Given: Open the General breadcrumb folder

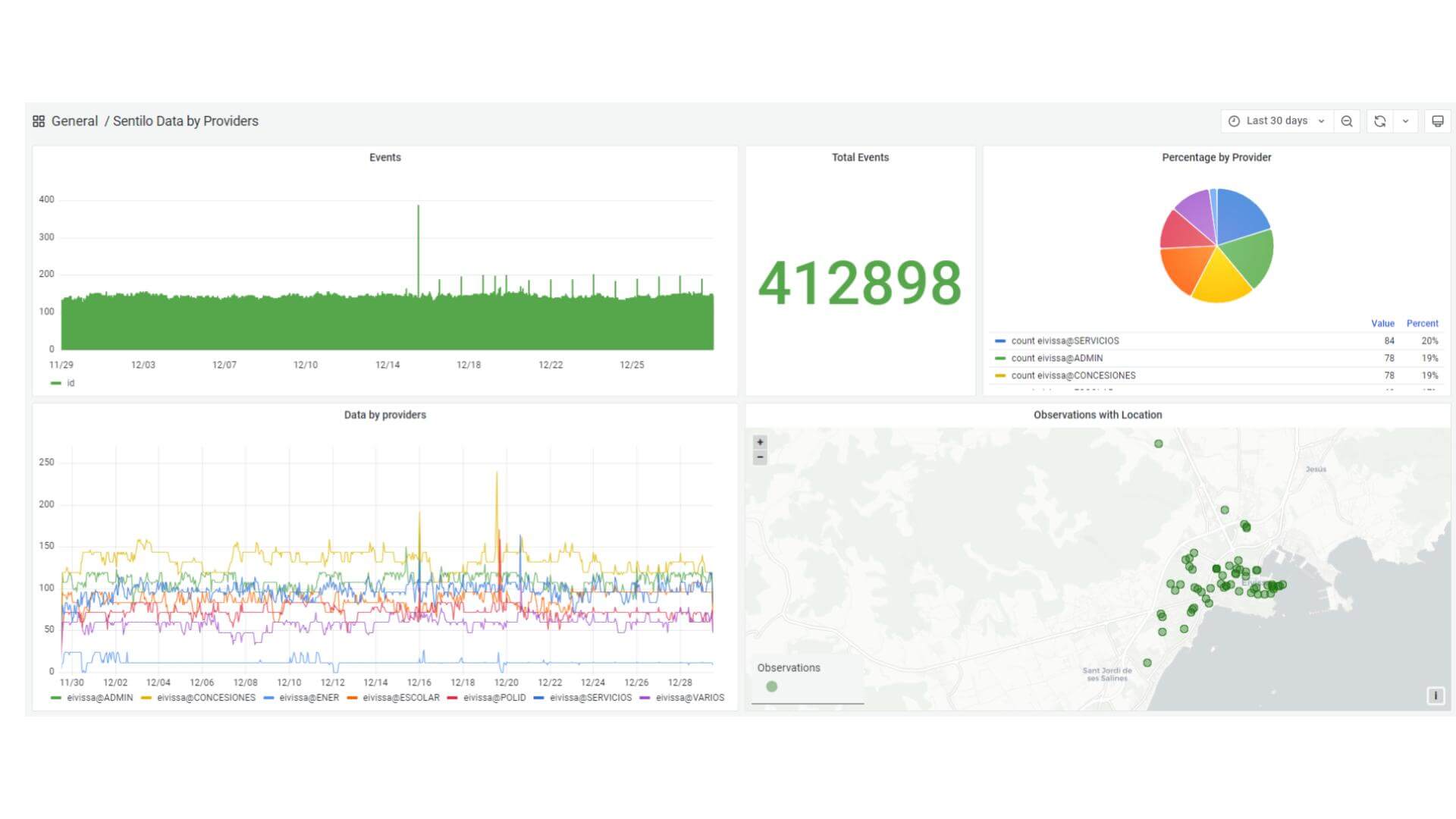Looking at the screenshot, I should (75, 121).
